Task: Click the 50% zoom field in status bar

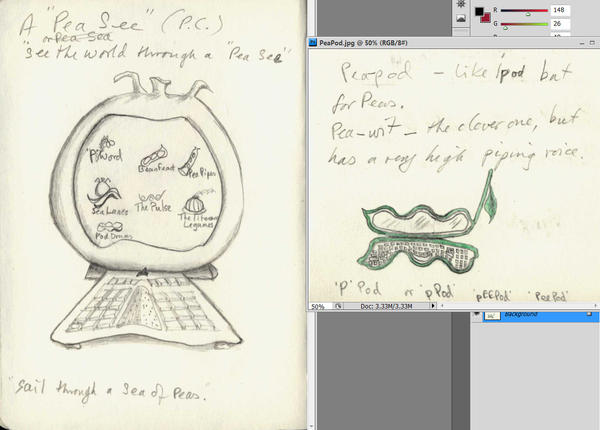Action: point(320,306)
